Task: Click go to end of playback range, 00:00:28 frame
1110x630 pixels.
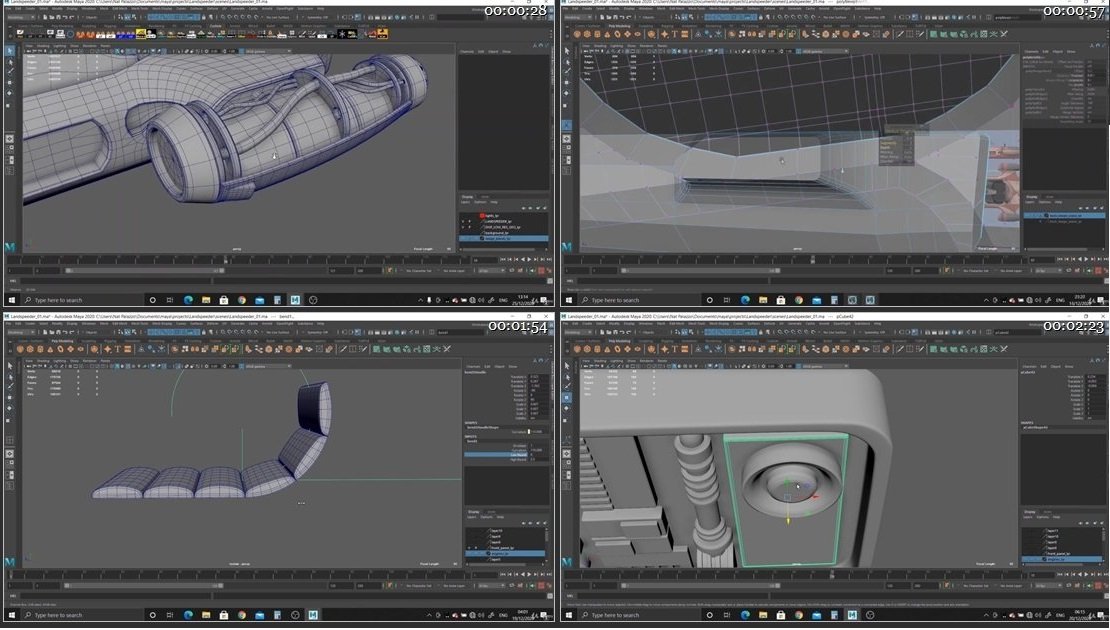Action: 549,259
